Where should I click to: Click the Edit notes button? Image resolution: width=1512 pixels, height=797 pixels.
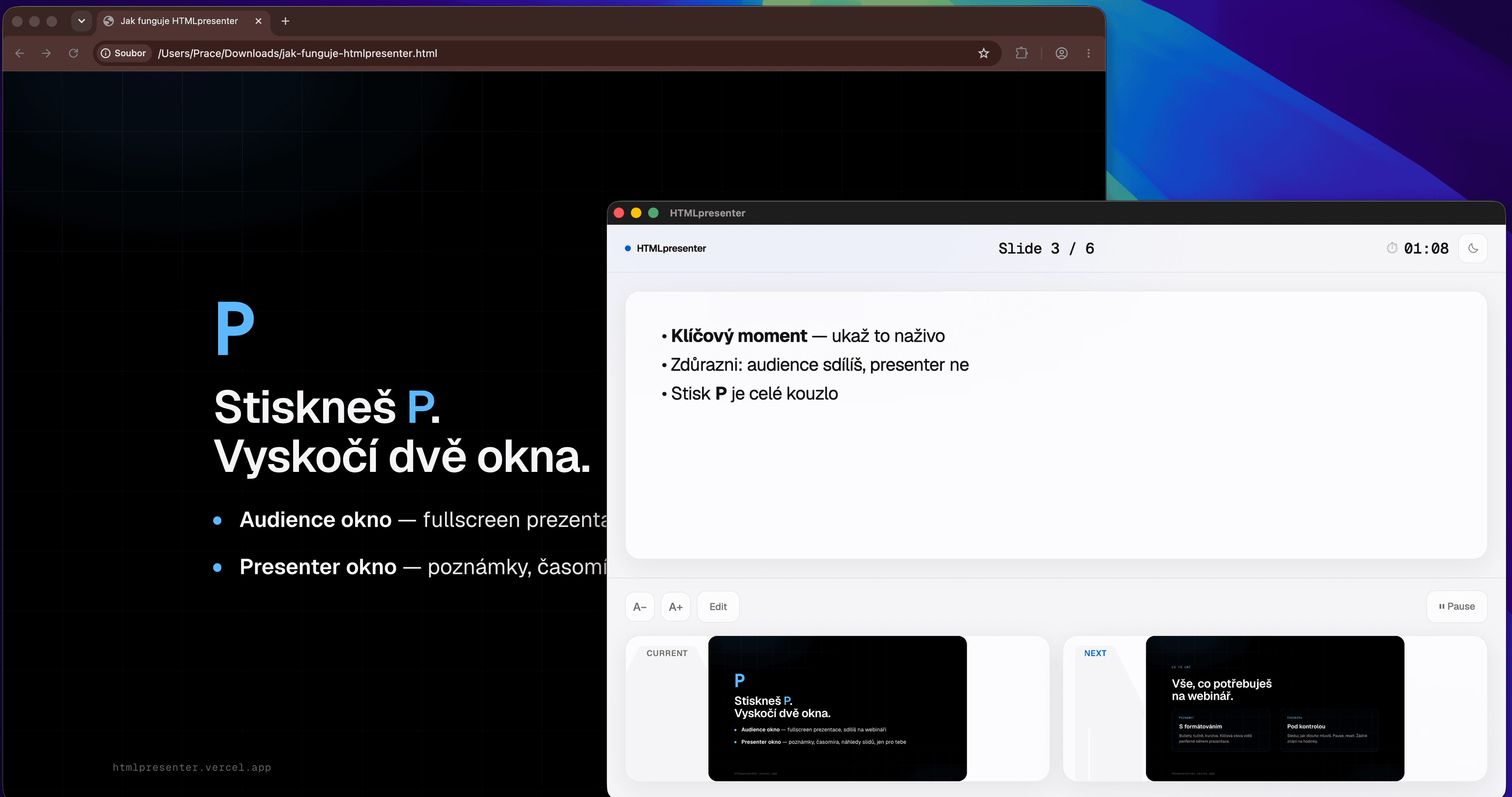pos(718,607)
